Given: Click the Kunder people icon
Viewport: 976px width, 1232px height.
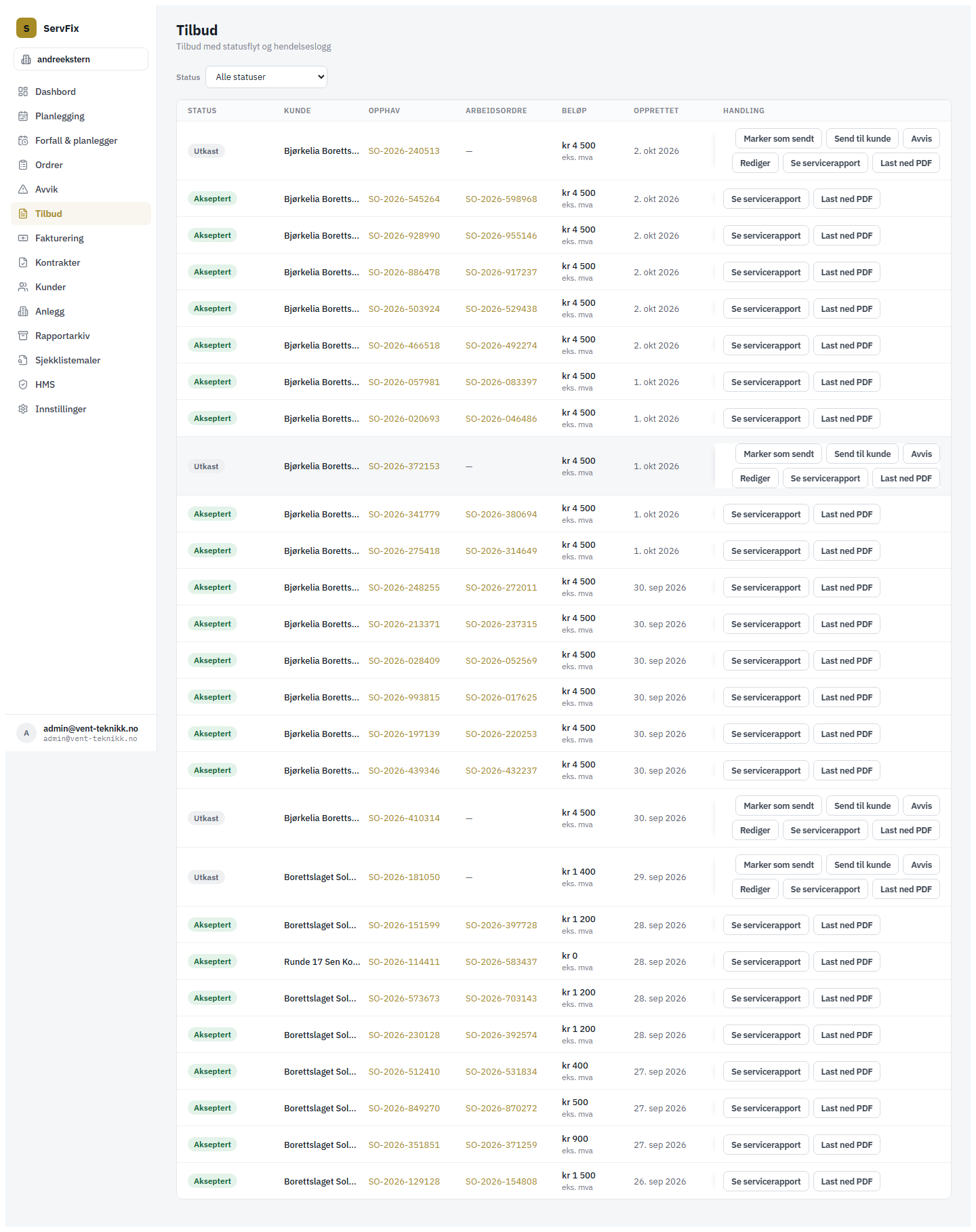Looking at the screenshot, I should coord(23,287).
